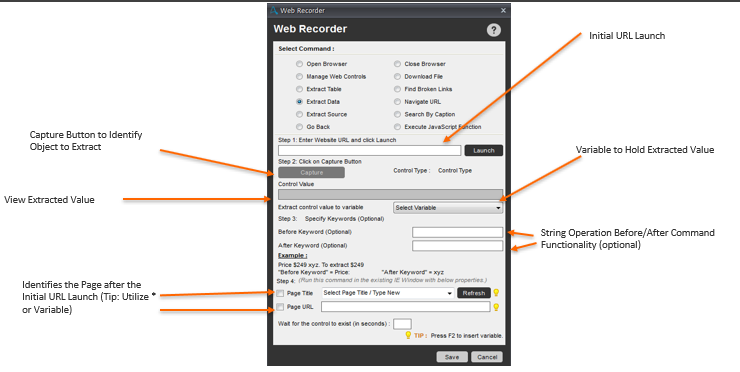
Task: Select the Manage Web Controls command
Action: pyautogui.click(x=299, y=76)
